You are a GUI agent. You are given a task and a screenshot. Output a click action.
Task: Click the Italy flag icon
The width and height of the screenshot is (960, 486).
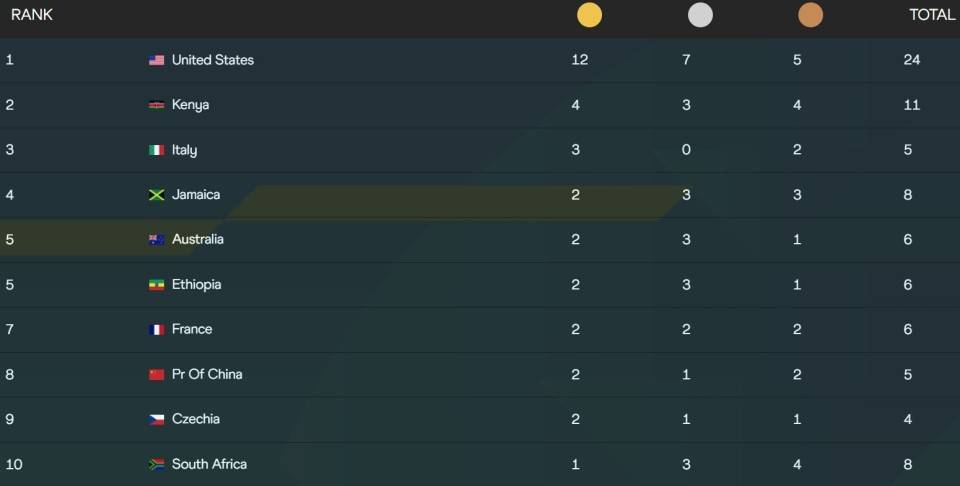pos(157,150)
